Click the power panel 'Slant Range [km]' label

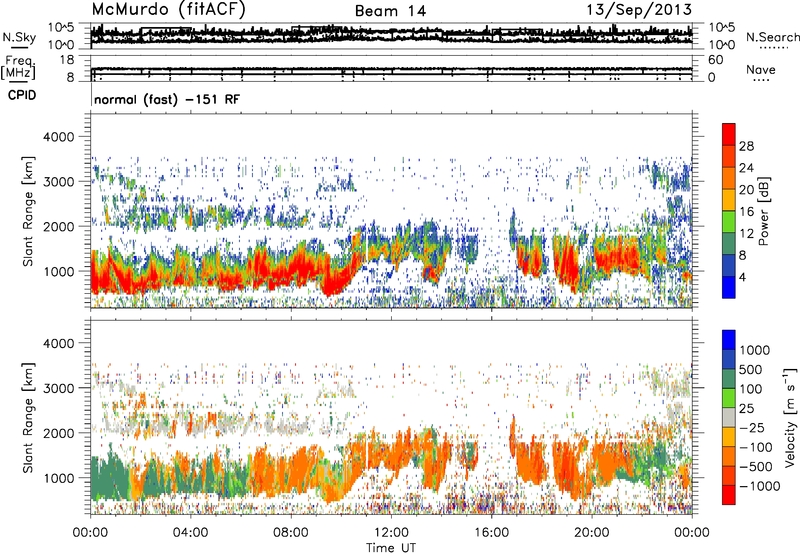(x=28, y=211)
